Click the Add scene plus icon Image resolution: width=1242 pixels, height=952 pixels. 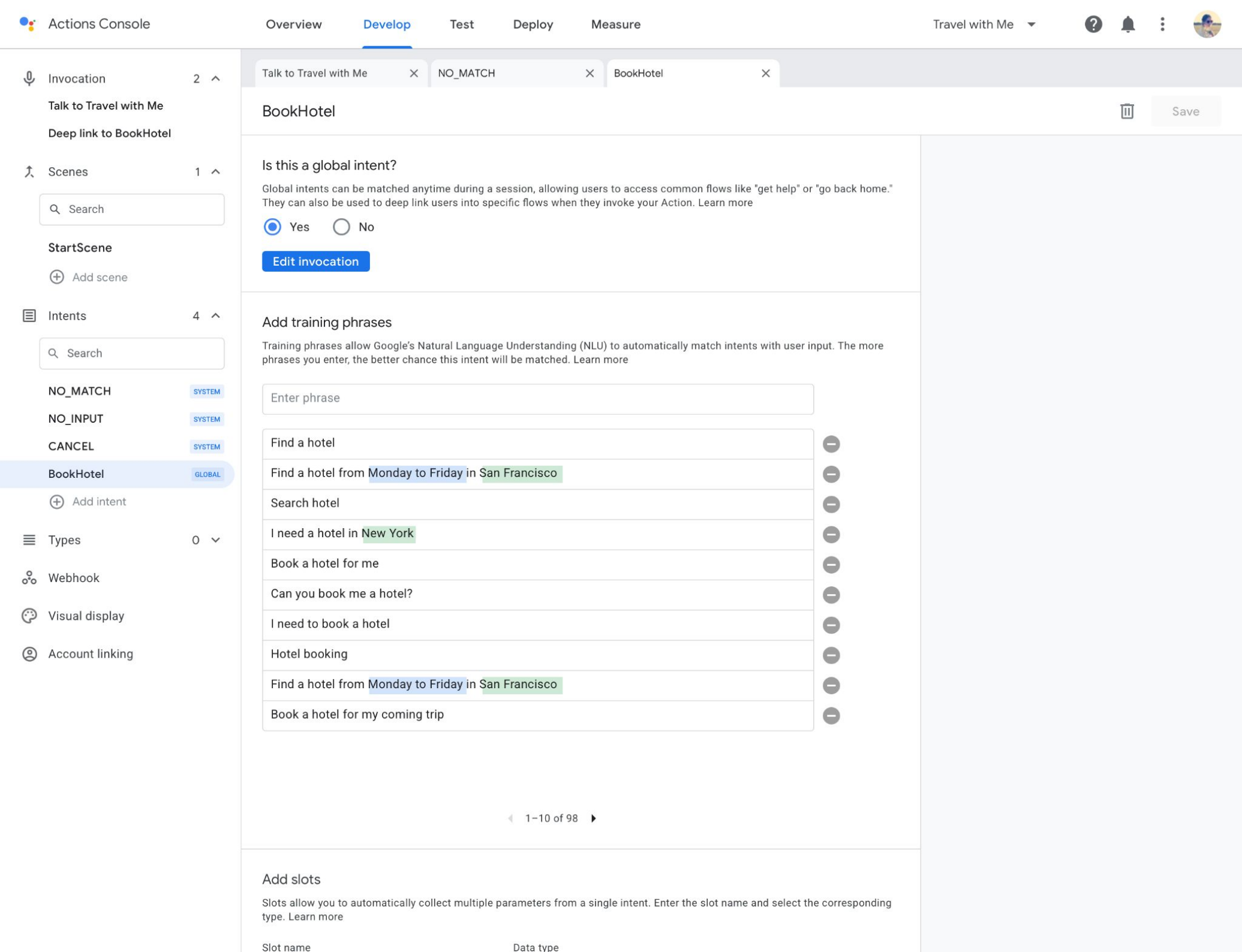tap(56, 277)
